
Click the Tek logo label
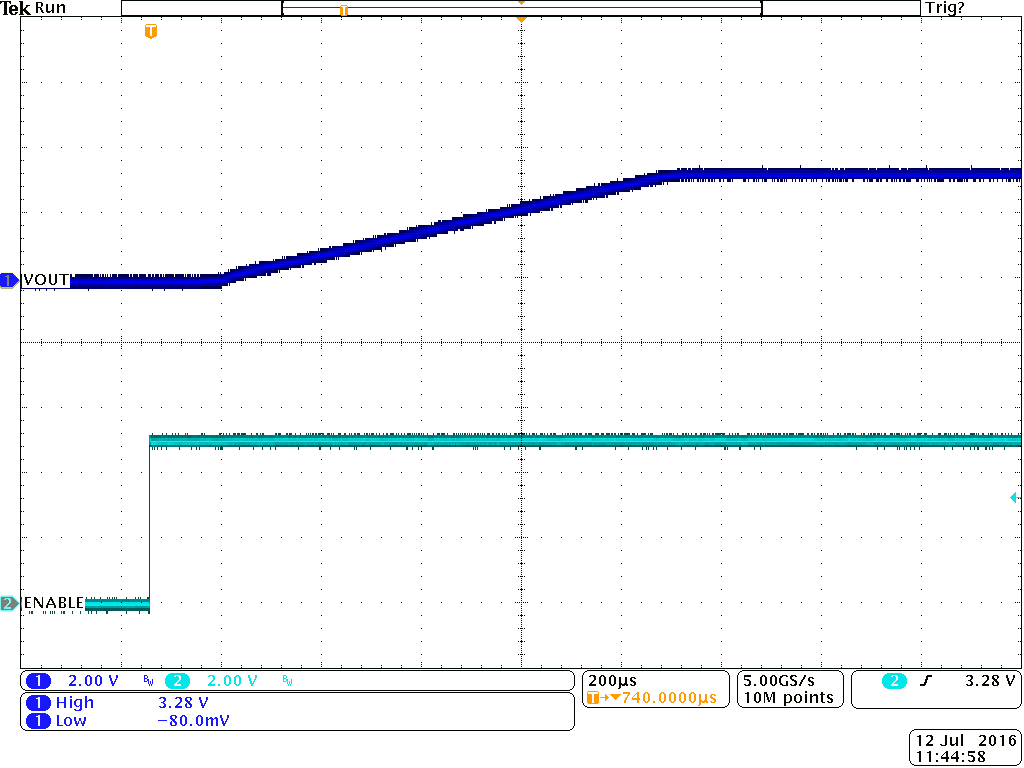tap(14, 8)
